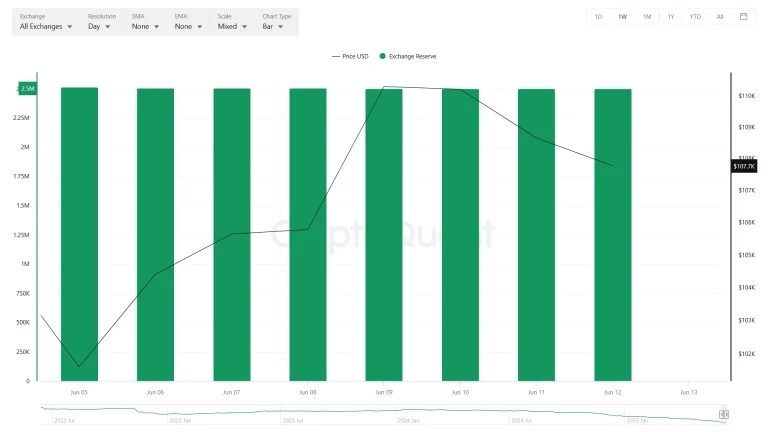Expand the EMA dropdown
768x432 pixels.
pyautogui.click(x=187, y=27)
